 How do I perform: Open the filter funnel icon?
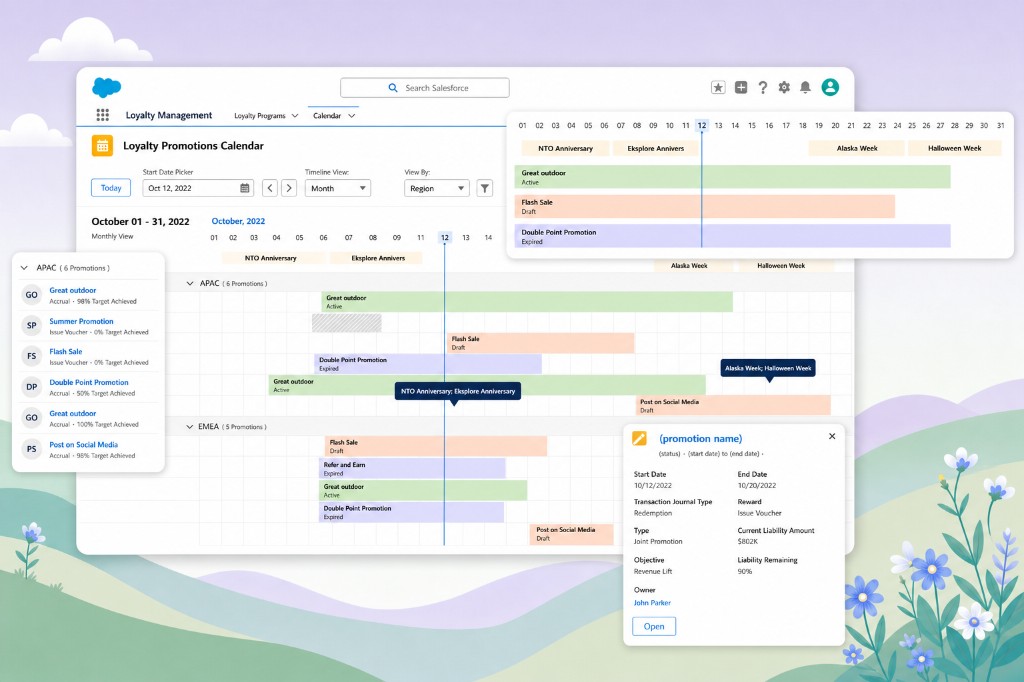coord(485,188)
